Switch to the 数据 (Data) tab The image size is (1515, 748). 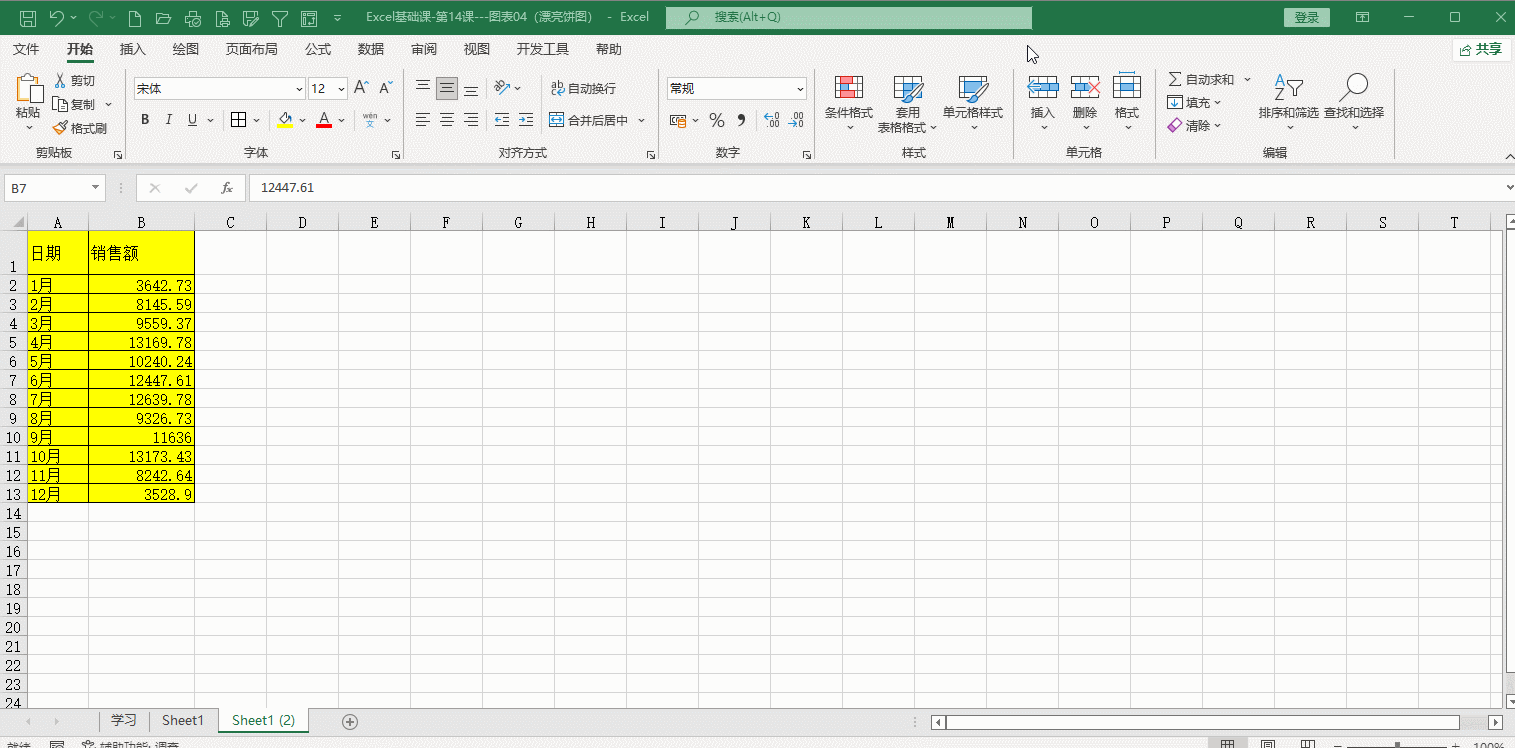tap(371, 49)
